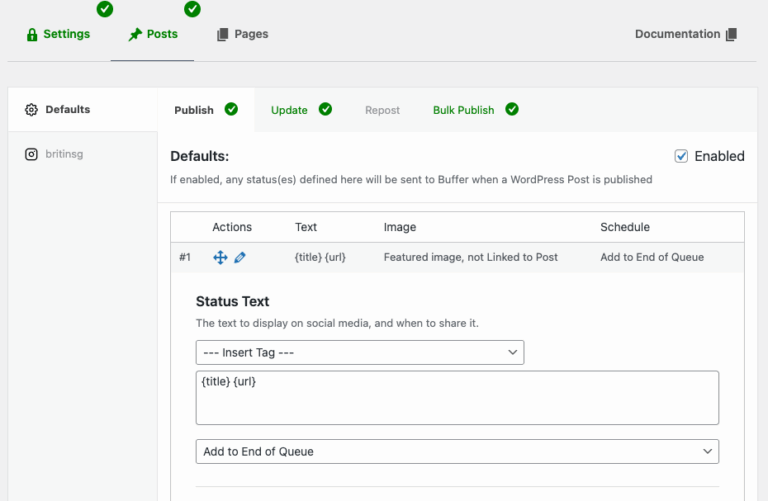
Task: Click into the status text area
Action: pos(457,398)
